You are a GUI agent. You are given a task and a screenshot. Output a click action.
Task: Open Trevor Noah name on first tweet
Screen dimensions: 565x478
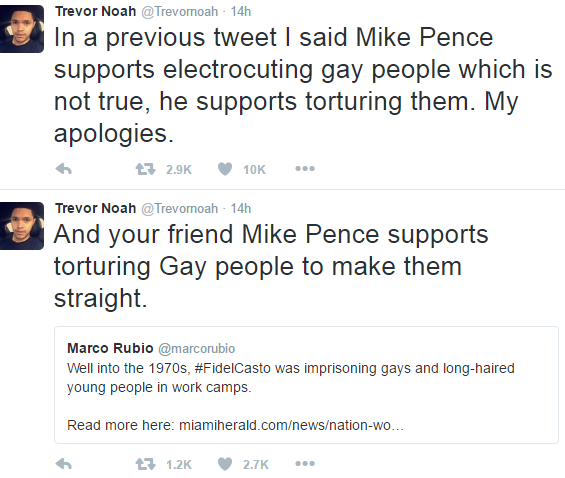[95, 12]
